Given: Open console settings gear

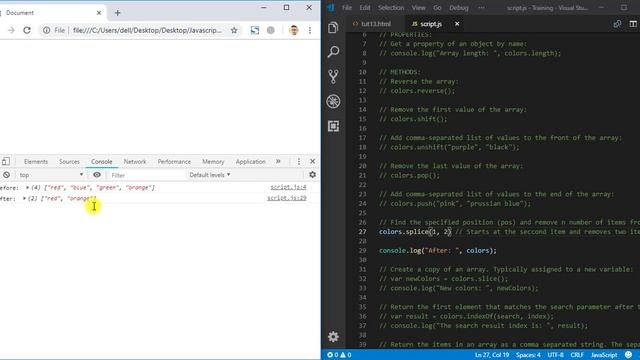Looking at the screenshot, I should click(x=312, y=175).
